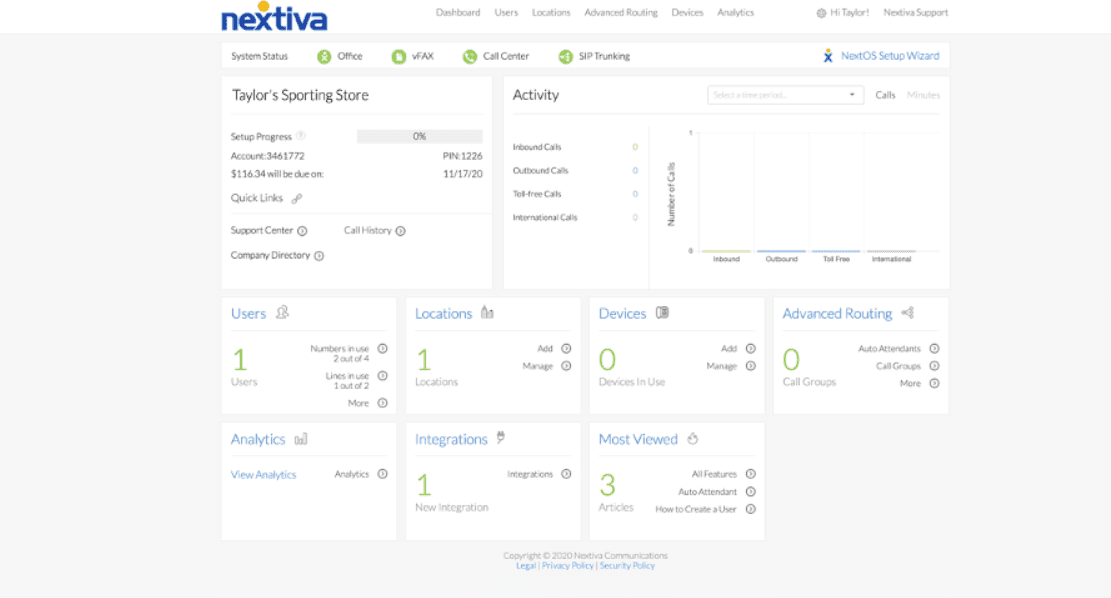1111x598 pixels.
Task: Open the Legal footer link
Action: [526, 565]
